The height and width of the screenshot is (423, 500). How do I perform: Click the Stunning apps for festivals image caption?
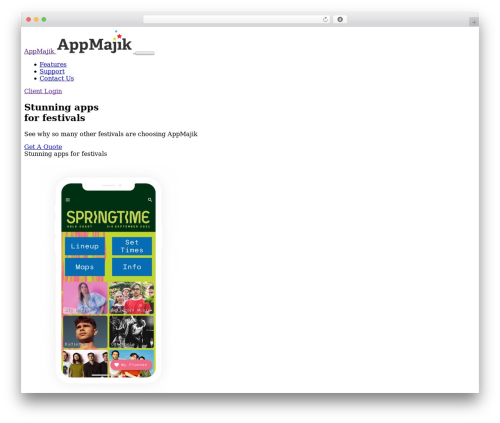(66, 154)
